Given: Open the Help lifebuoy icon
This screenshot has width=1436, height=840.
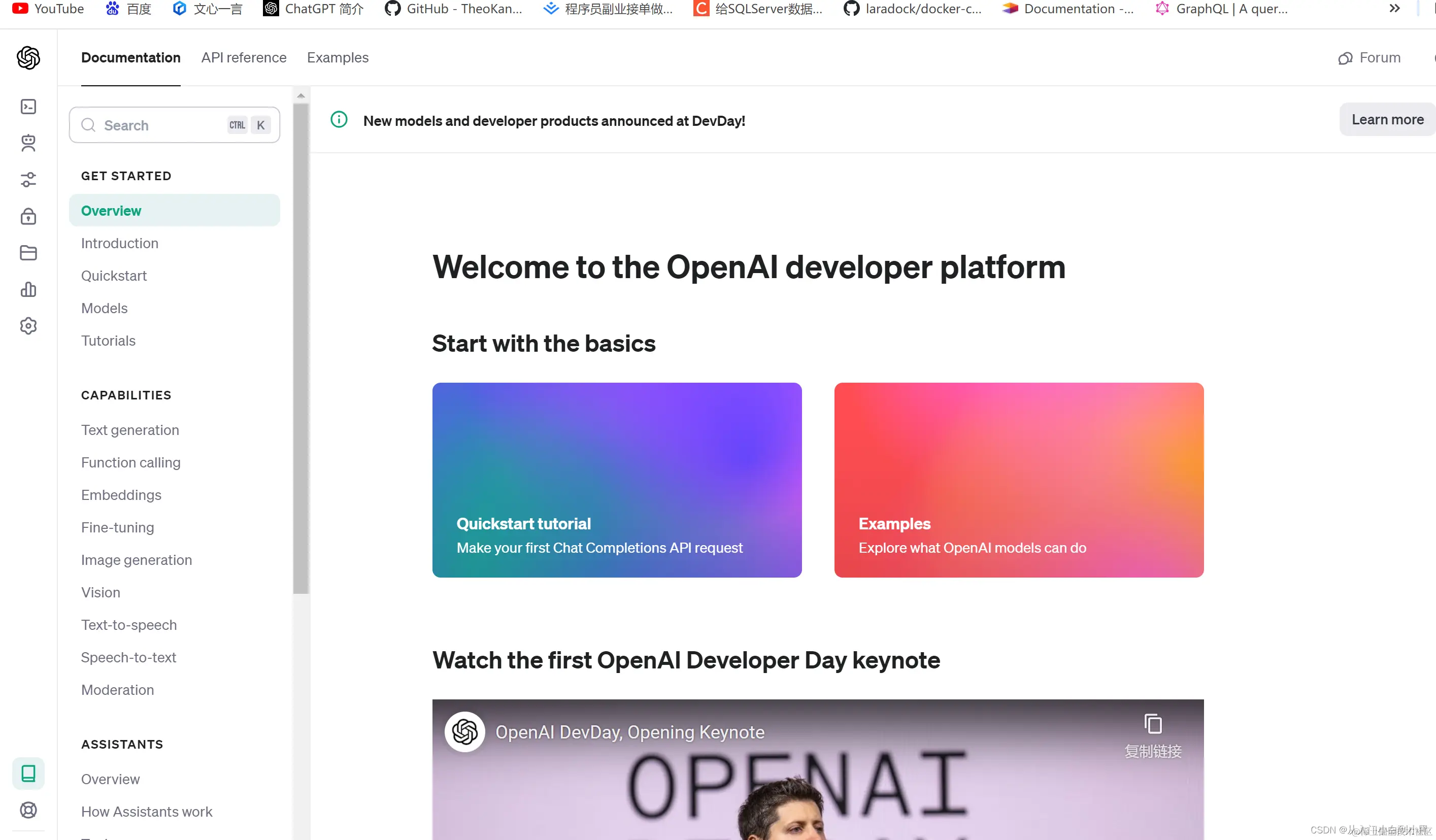Looking at the screenshot, I should 28,810.
